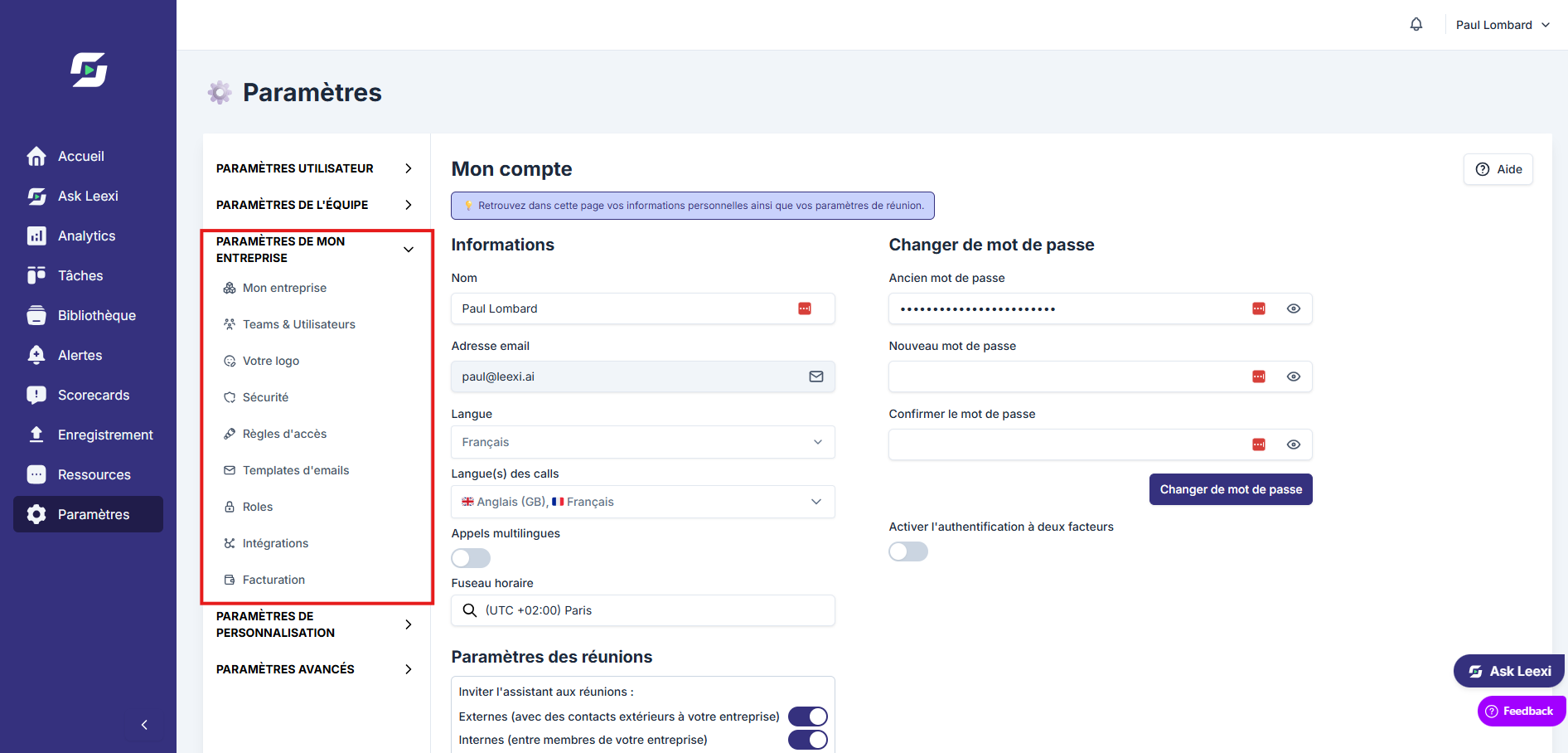This screenshot has width=1568, height=753.
Task: Open the Langue dropdown
Action: click(643, 442)
